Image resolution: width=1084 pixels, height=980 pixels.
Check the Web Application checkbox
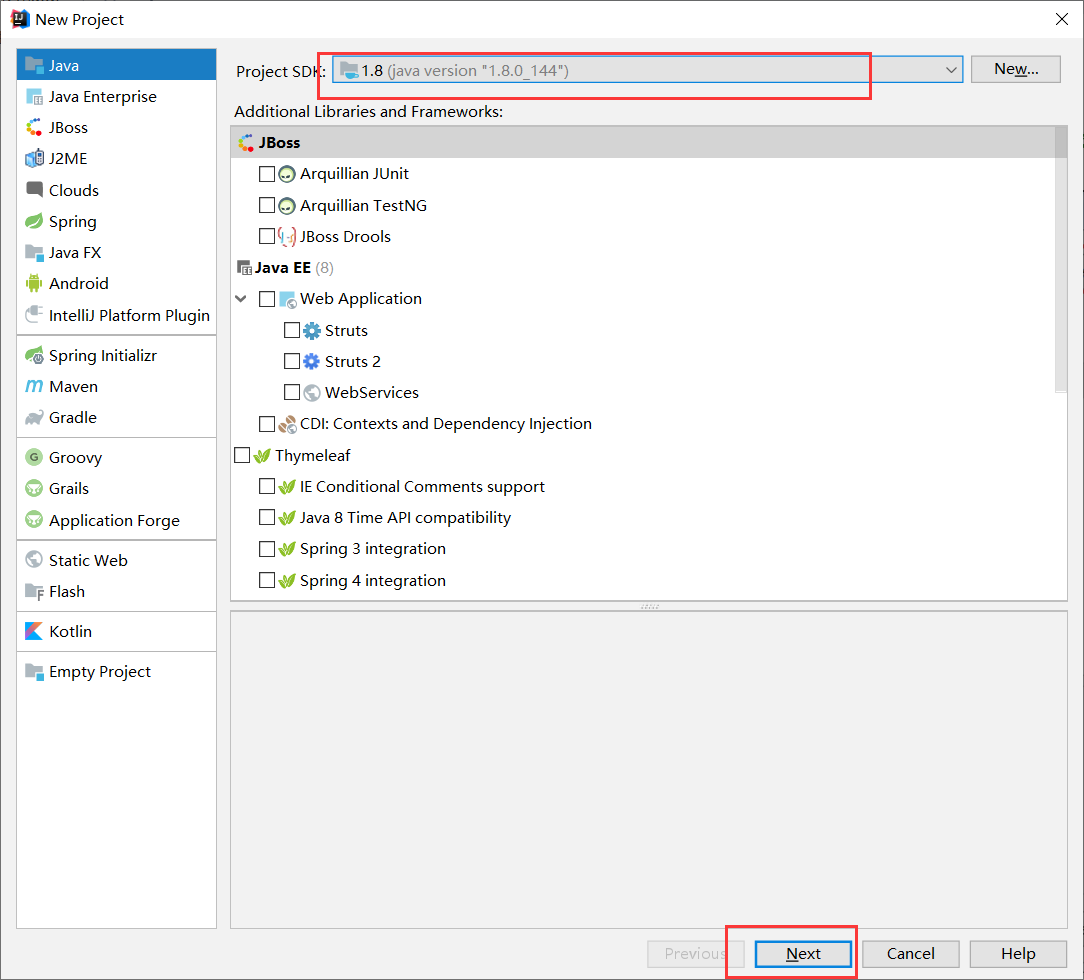[267, 299]
